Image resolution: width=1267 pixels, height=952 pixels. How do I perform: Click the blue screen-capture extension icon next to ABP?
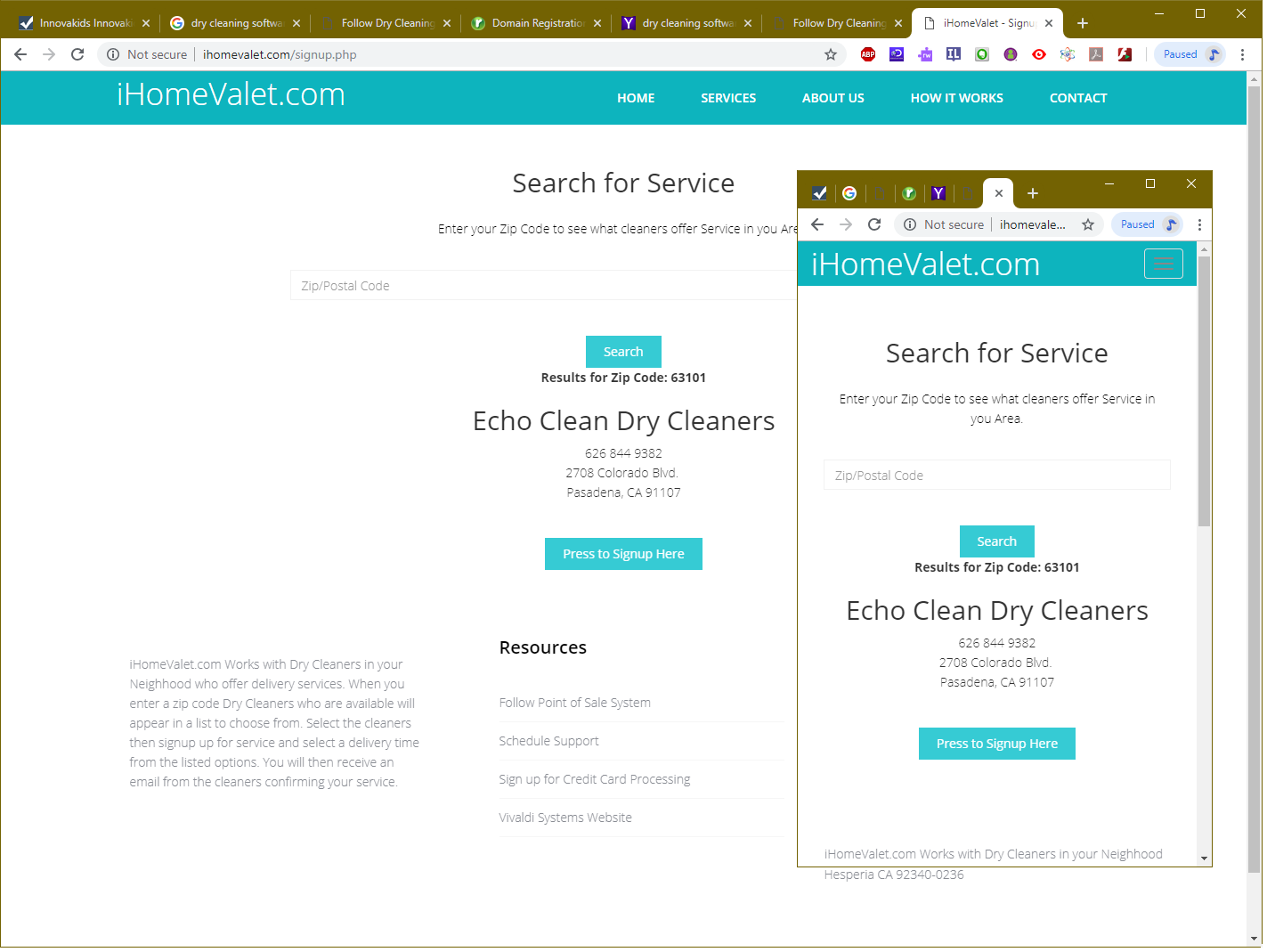coord(897,54)
